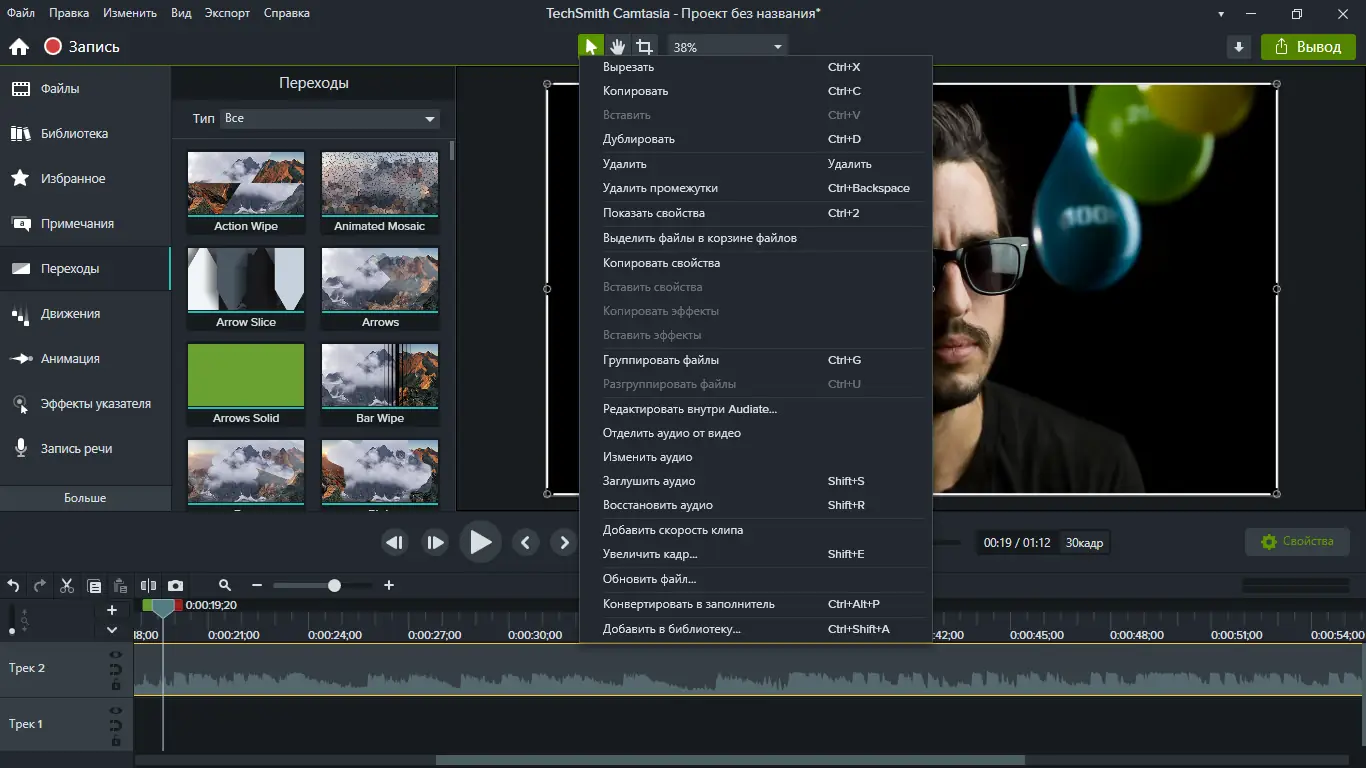The image size is (1366, 768).
Task: Start recording with the Запись button
Action: coord(82,47)
